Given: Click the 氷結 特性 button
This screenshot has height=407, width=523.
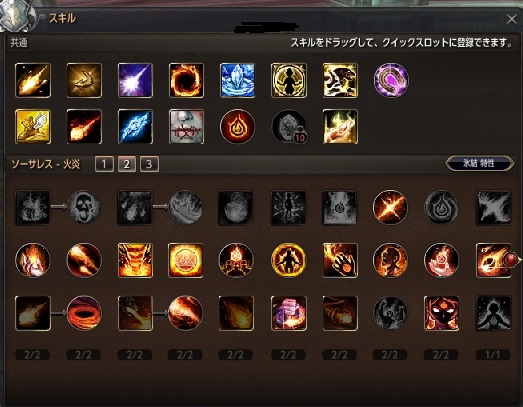Looking at the screenshot, I should (479, 163).
